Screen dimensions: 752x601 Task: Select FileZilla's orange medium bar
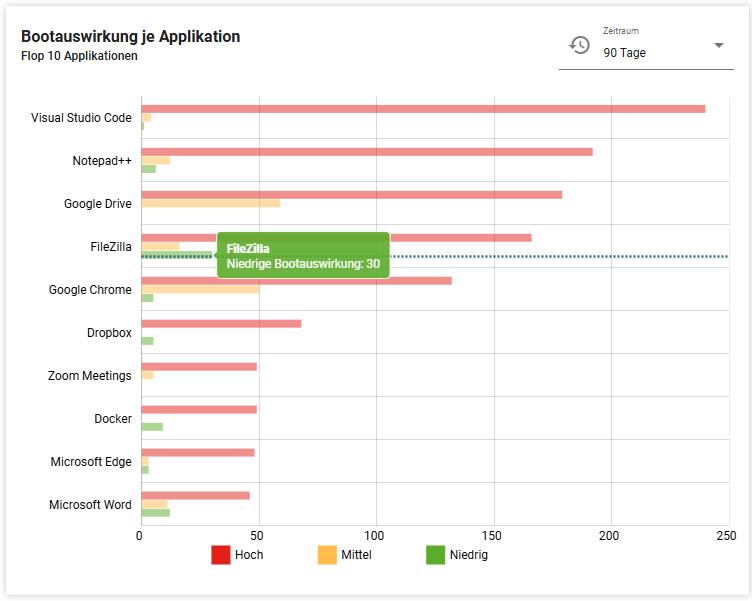point(160,246)
